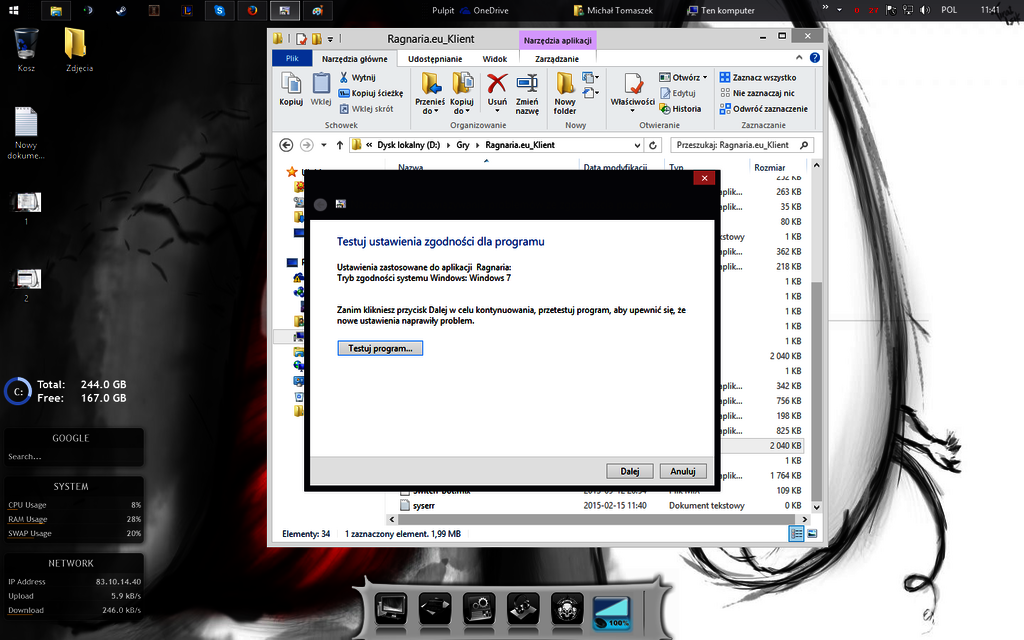The height and width of the screenshot is (640, 1024).
Task: Select the Zdjęcia folder on desktop
Action: 78,50
